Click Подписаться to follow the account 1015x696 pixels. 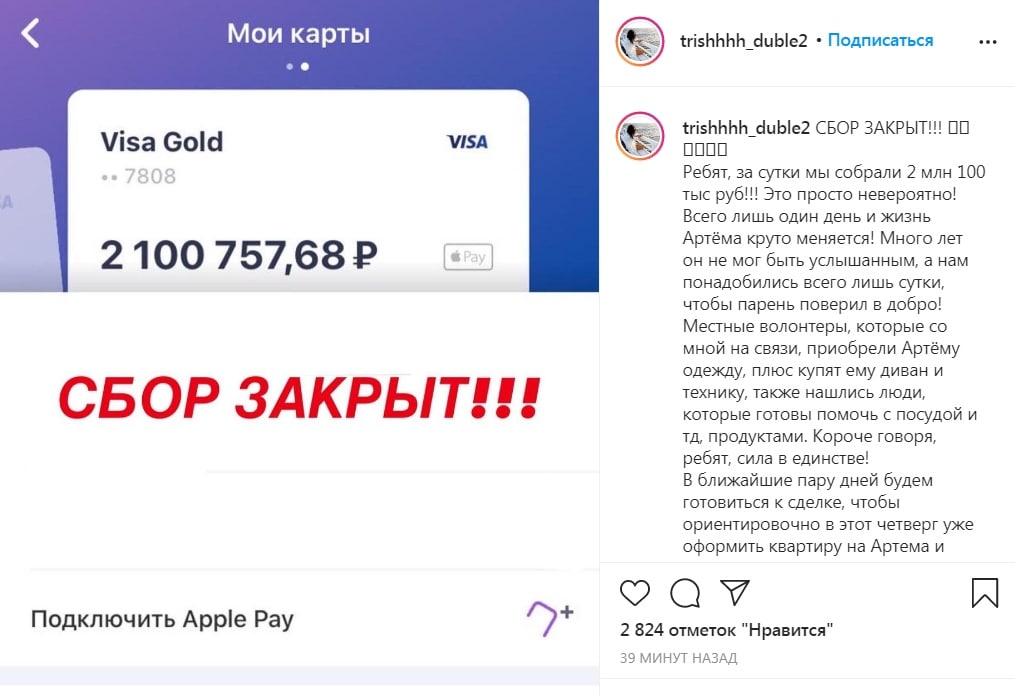(880, 40)
